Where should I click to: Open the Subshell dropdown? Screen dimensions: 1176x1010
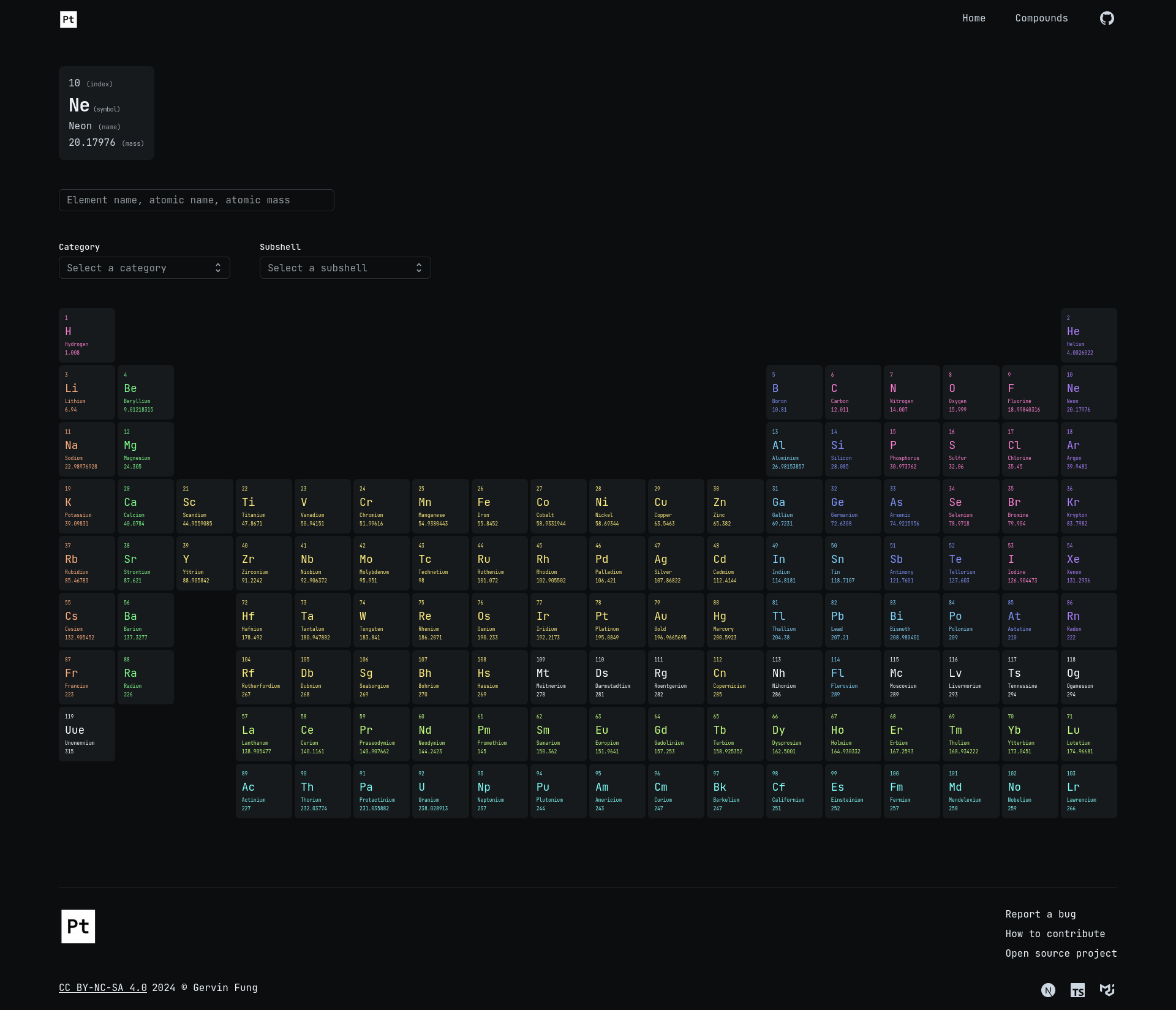pos(345,268)
